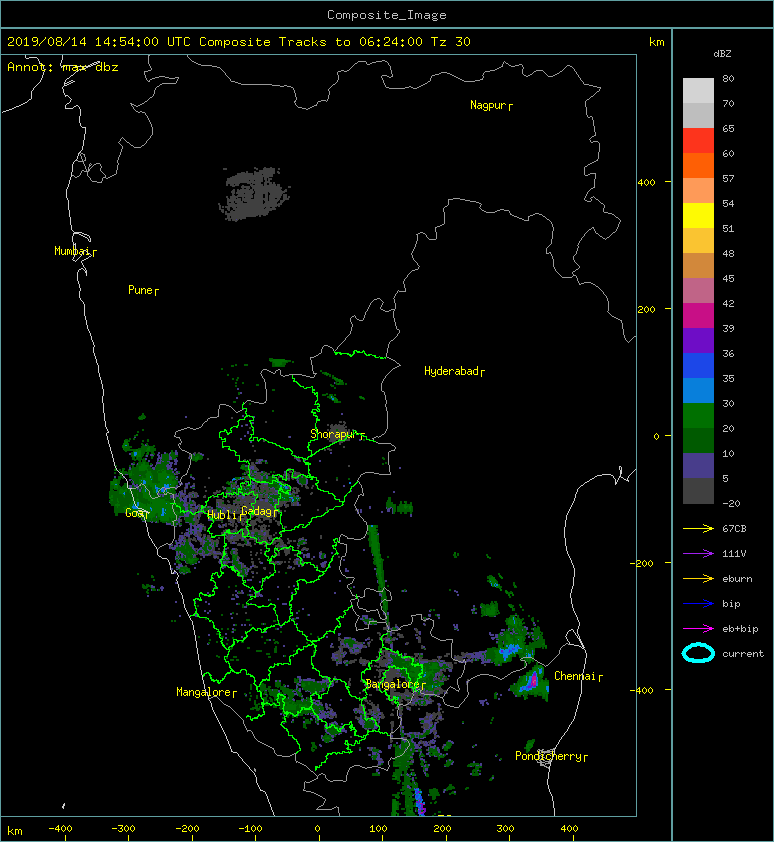The height and width of the screenshot is (842, 774).
Task: Click the eb+bip magenta arrow legend icon
Action: point(698,629)
